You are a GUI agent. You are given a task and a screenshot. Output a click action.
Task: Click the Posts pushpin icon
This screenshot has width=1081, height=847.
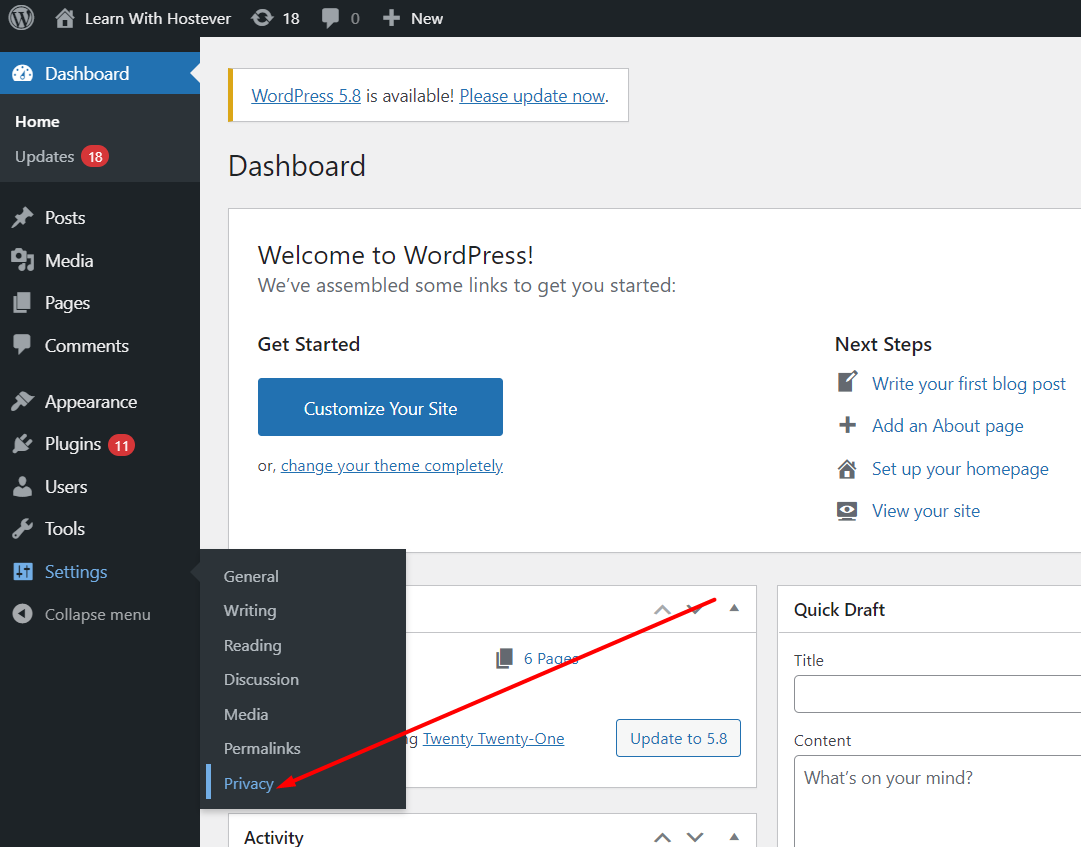pyautogui.click(x=22, y=218)
